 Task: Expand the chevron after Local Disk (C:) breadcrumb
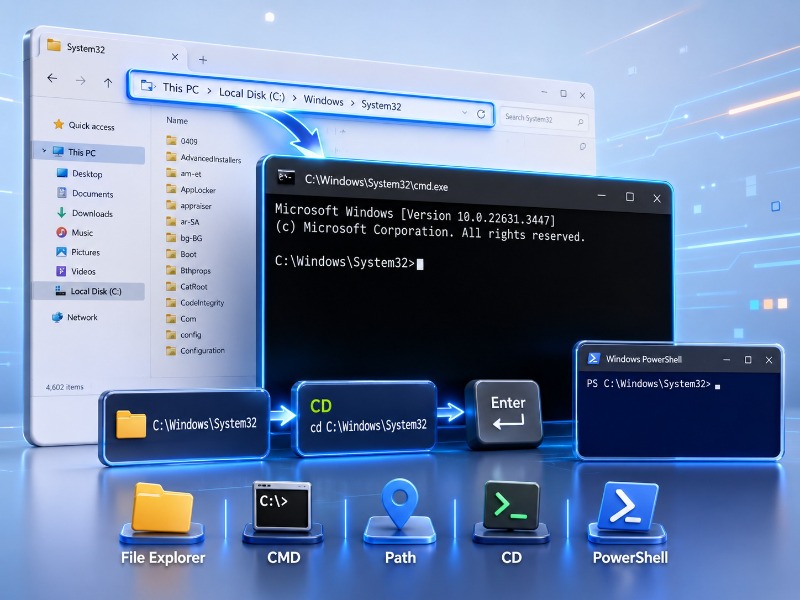[294, 98]
